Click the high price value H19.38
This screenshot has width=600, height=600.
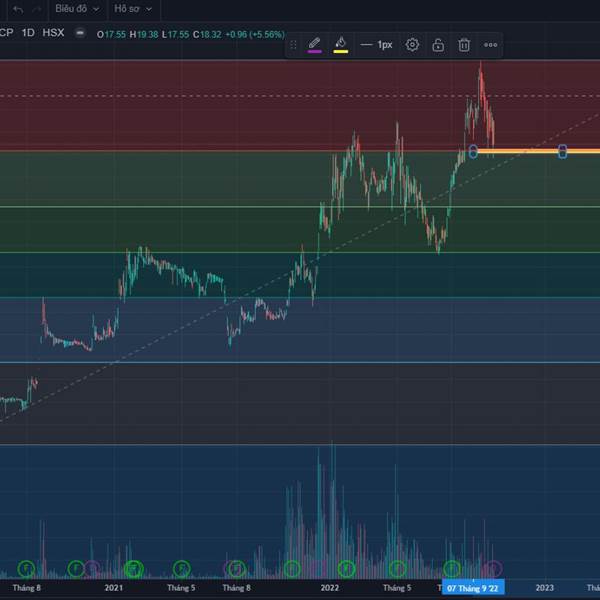(x=144, y=35)
